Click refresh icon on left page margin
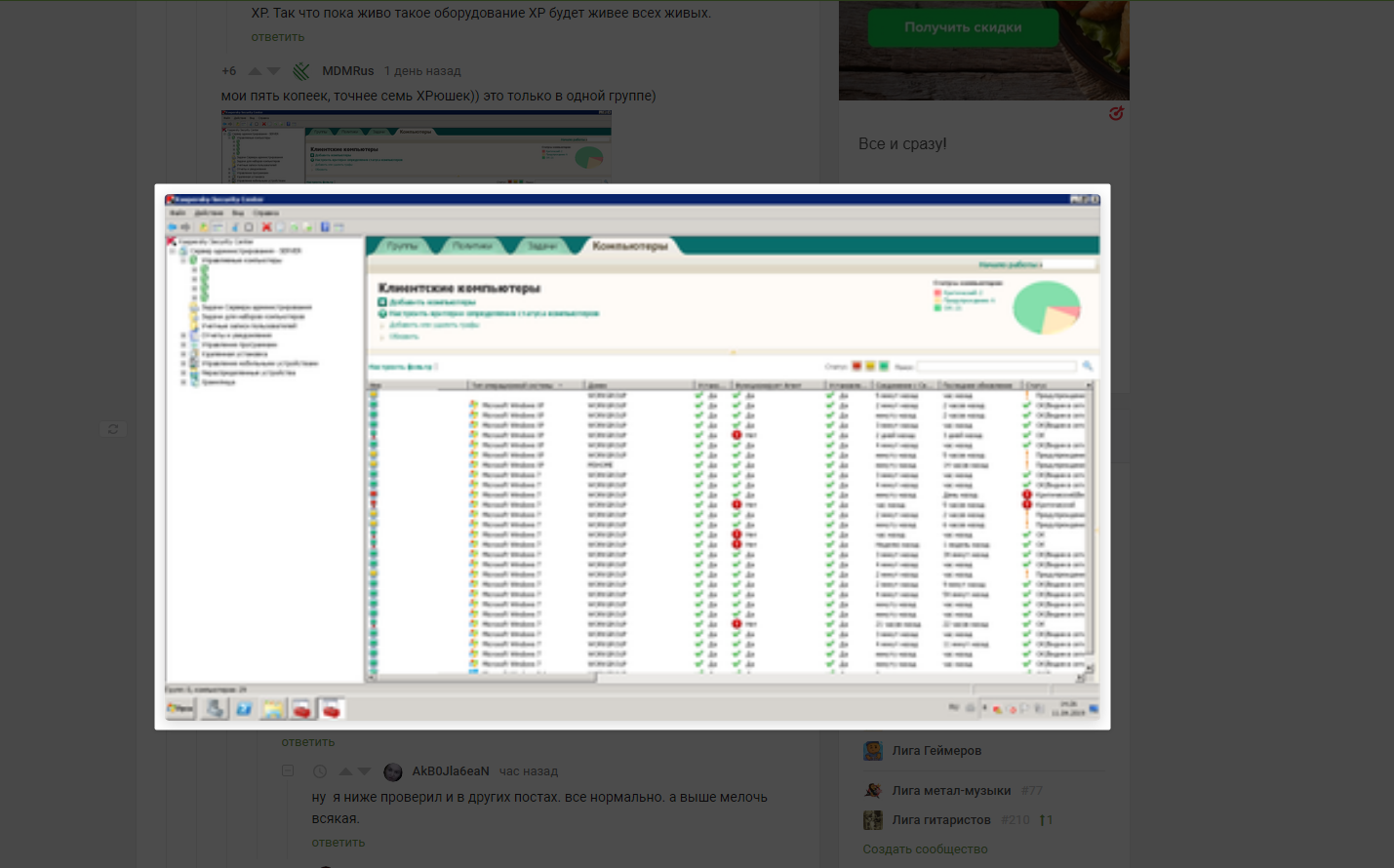Image resolution: width=1394 pixels, height=868 pixels. pos(113,429)
